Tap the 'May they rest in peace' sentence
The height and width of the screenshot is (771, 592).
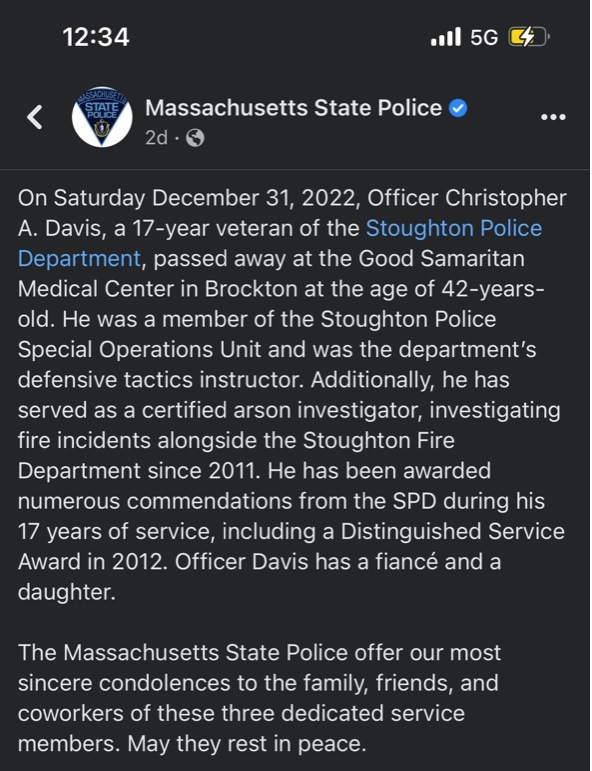(247, 744)
